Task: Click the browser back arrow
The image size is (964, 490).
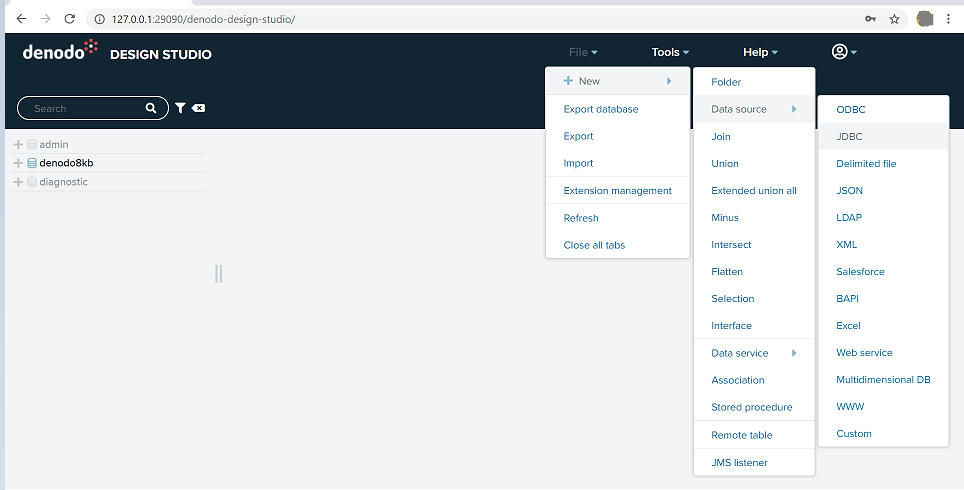Action: pyautogui.click(x=22, y=19)
